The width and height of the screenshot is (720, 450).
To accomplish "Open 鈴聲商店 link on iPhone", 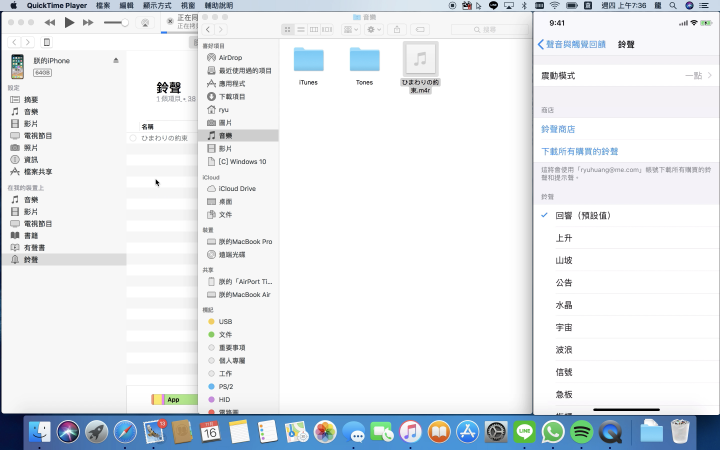I will point(558,129).
